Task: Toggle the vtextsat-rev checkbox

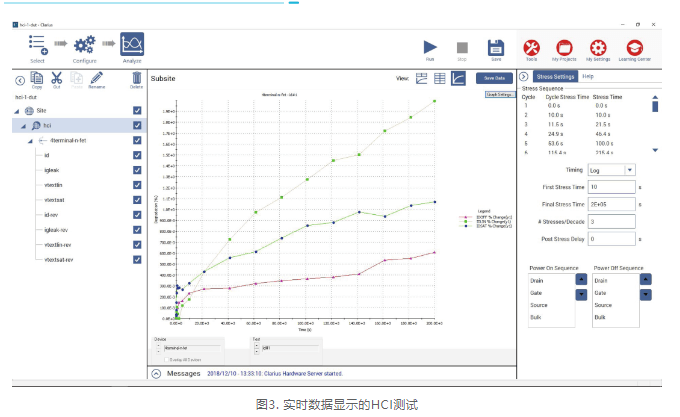Action: (137, 260)
